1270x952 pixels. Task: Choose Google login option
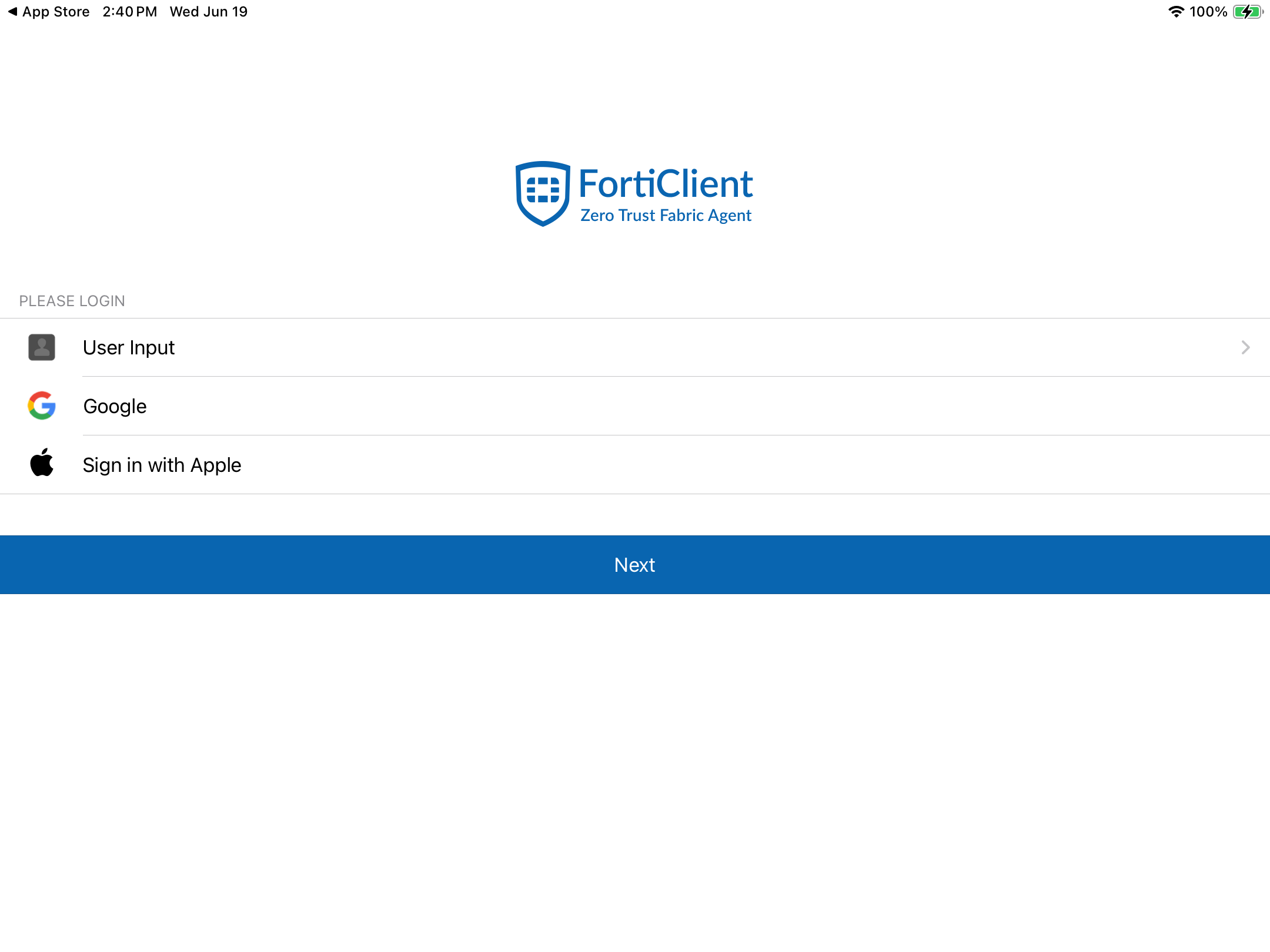pyautogui.click(x=635, y=406)
